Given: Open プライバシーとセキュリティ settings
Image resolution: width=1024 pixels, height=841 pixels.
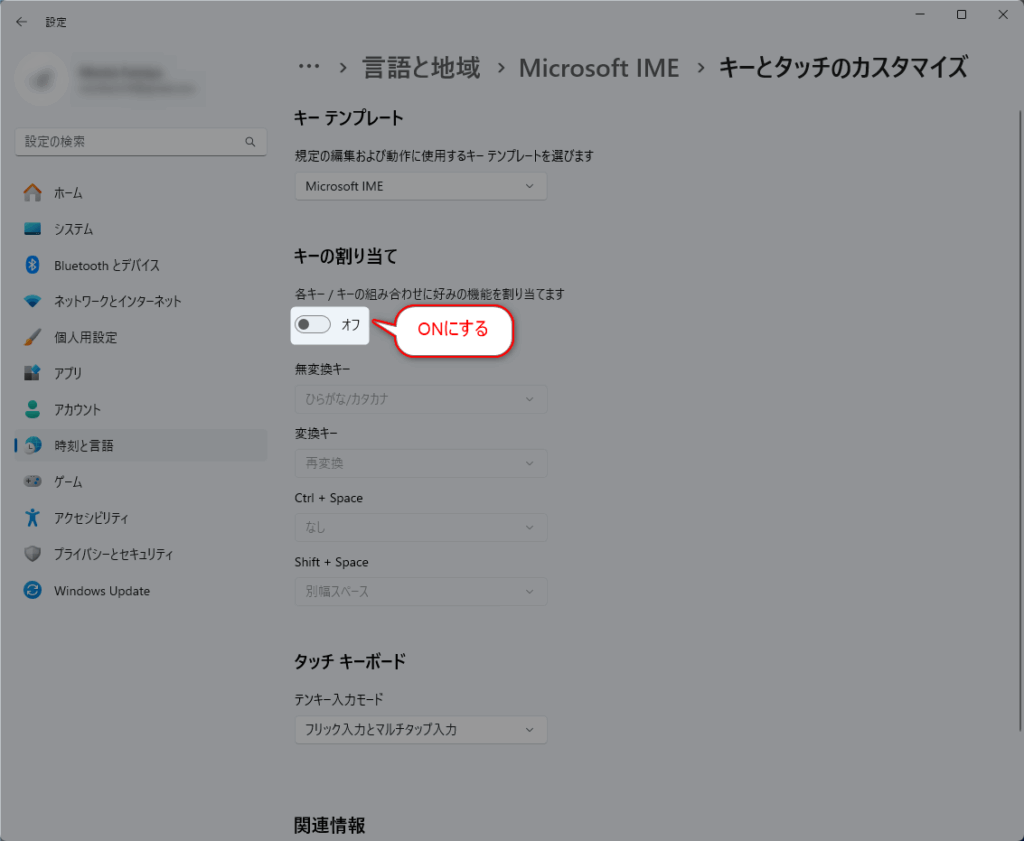Looking at the screenshot, I should [x=140, y=554].
